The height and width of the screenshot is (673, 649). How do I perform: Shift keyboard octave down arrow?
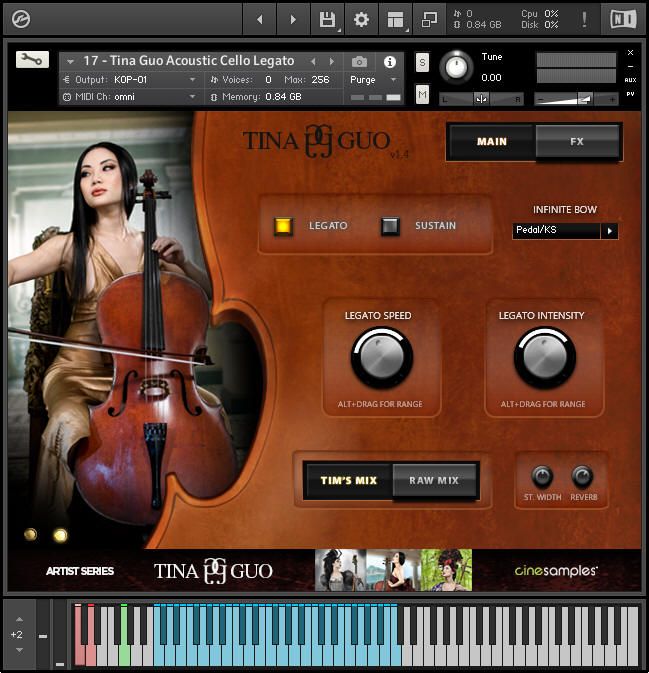19,650
